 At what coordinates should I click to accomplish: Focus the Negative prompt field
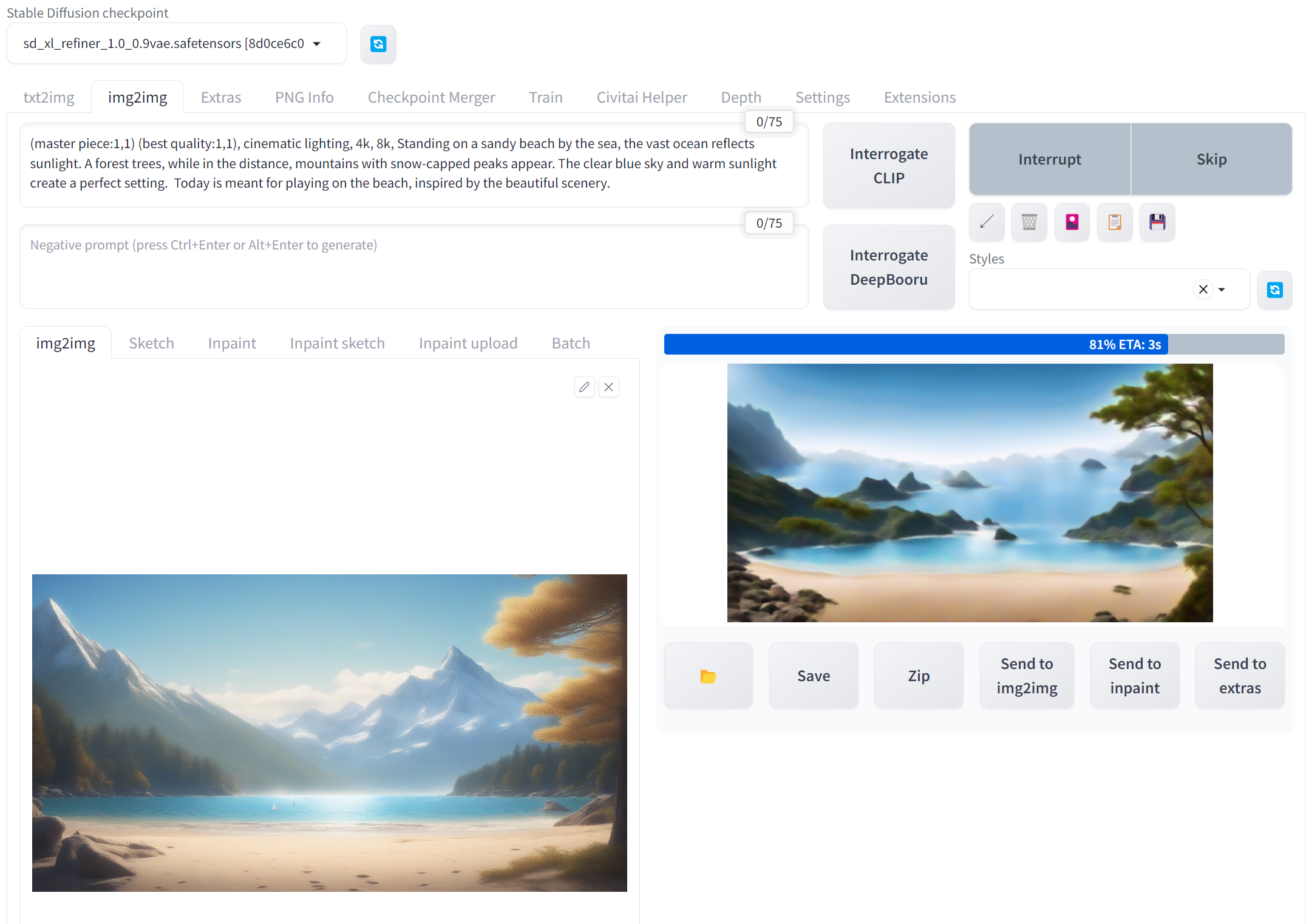[414, 267]
